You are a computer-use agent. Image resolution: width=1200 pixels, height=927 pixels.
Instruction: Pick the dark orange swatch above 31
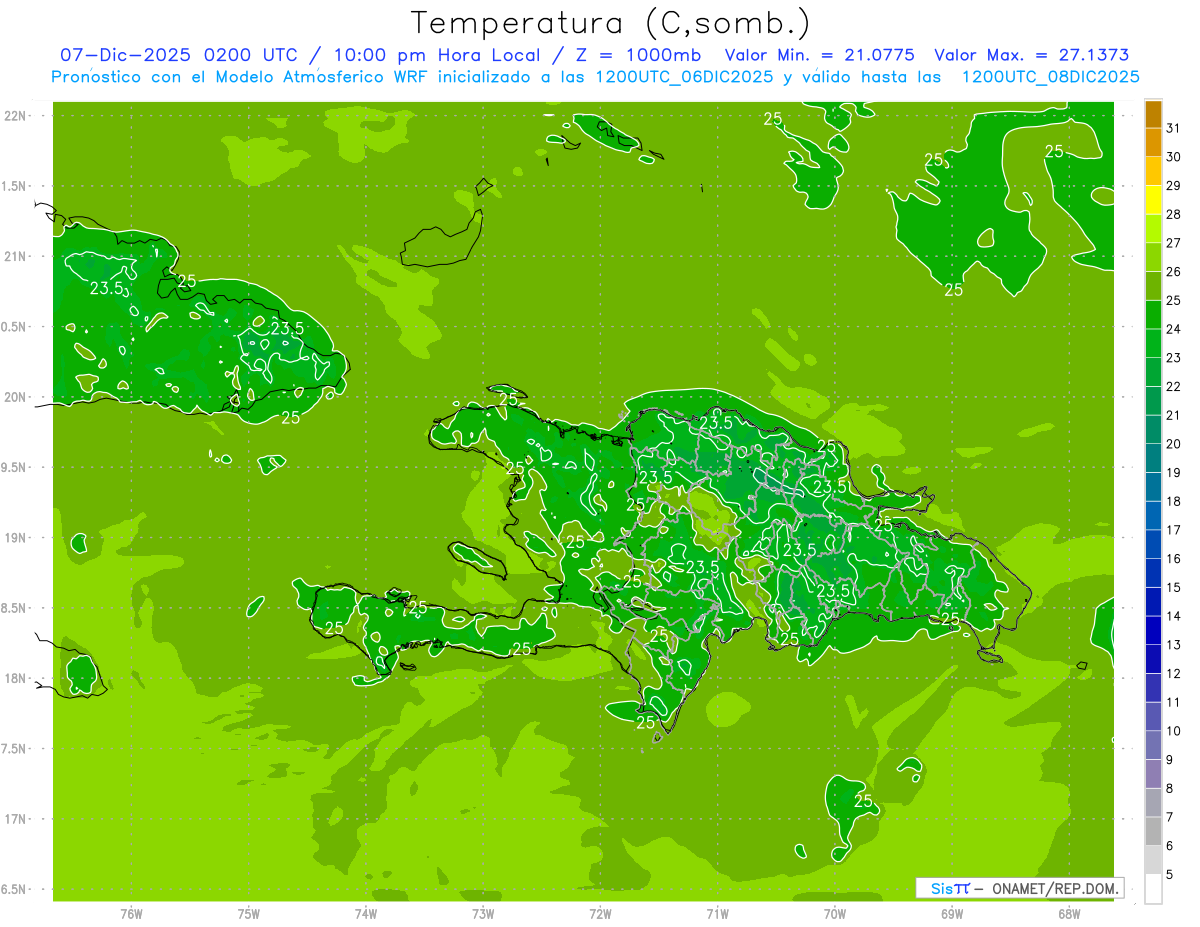1153,114
